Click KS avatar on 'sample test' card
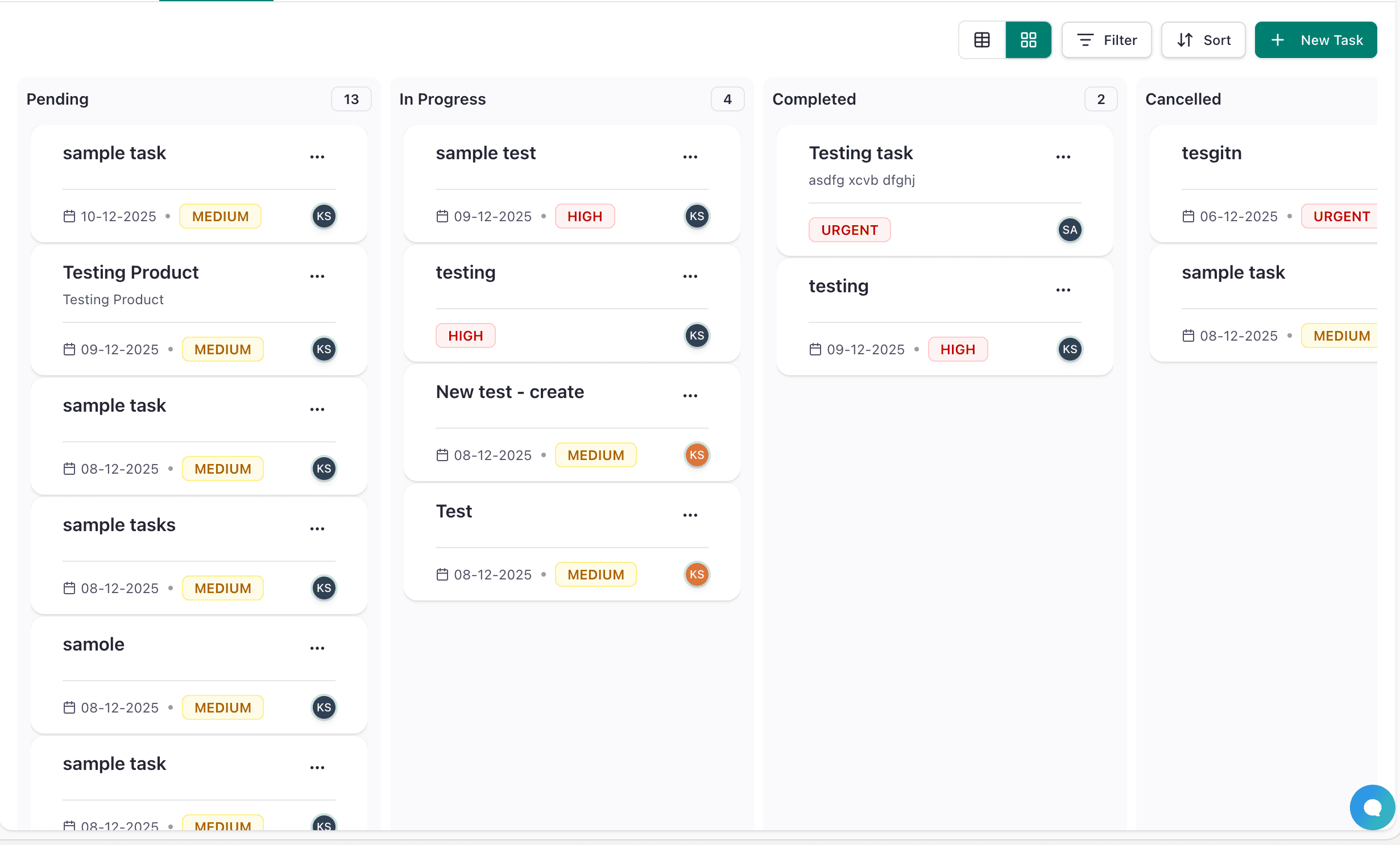1400x845 pixels. 697,216
